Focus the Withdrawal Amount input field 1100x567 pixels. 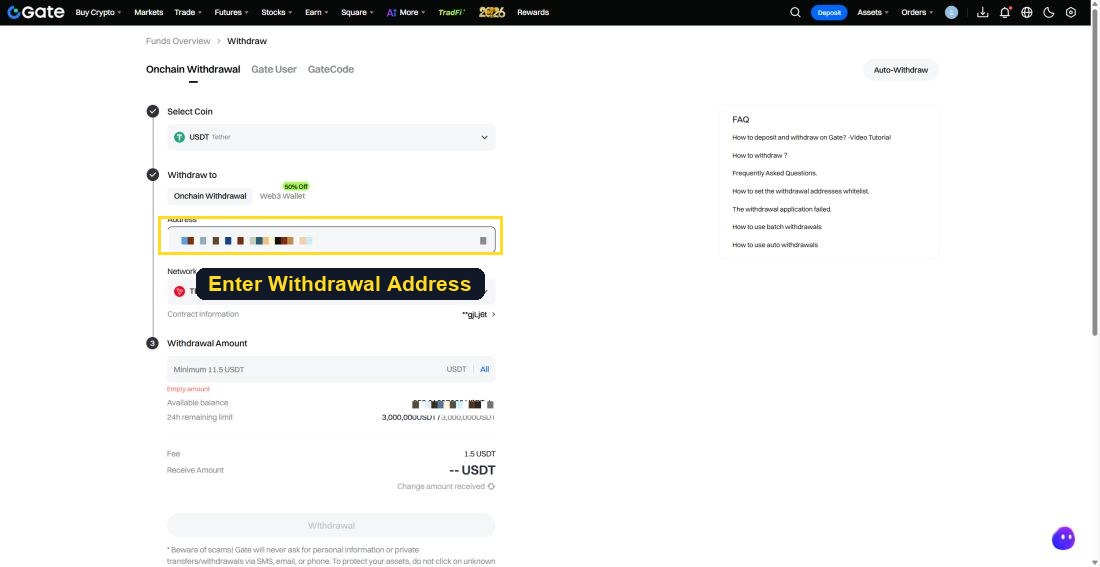click(331, 369)
